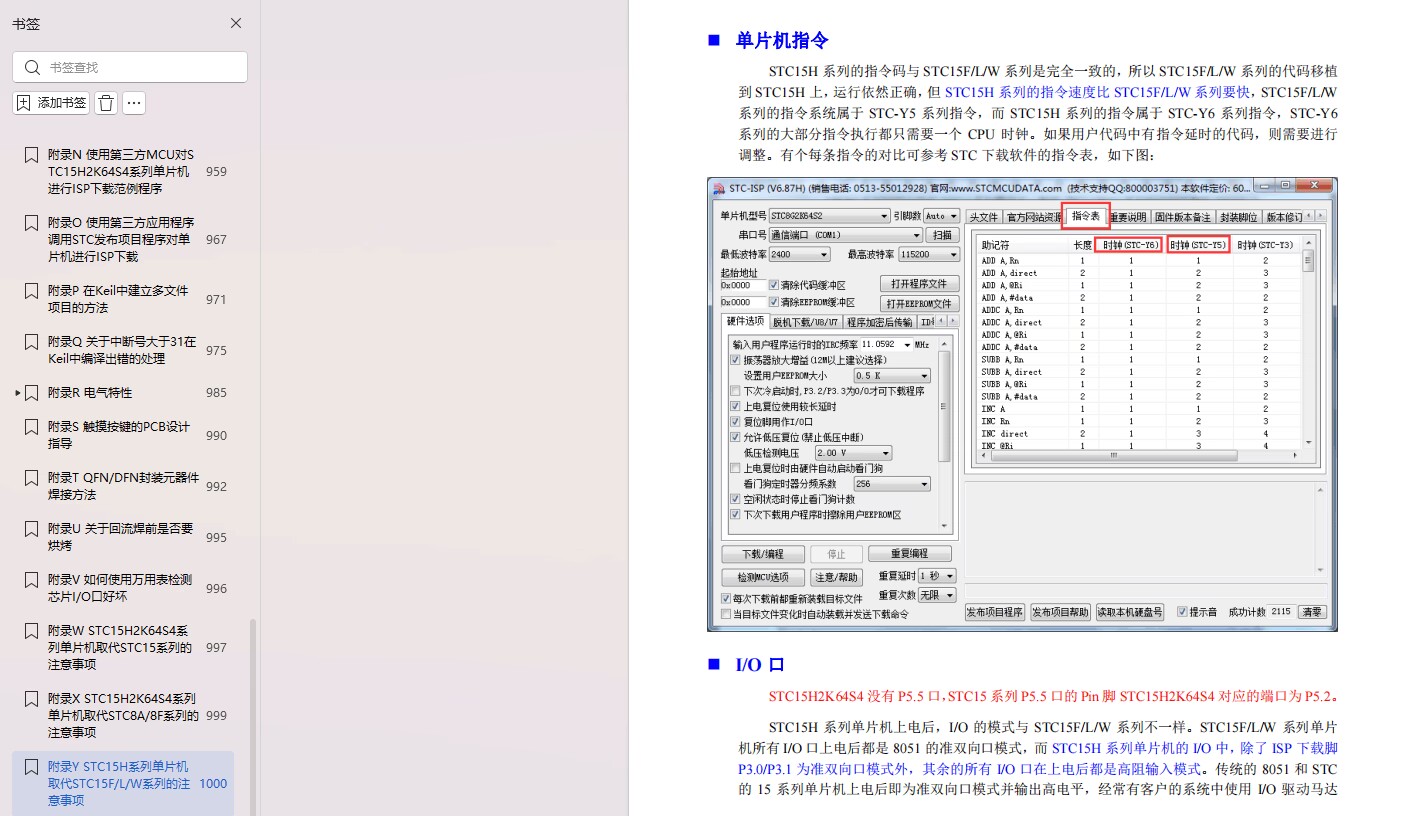
Task: Click the bookmark icon next to 附录Q
Action: (31, 342)
